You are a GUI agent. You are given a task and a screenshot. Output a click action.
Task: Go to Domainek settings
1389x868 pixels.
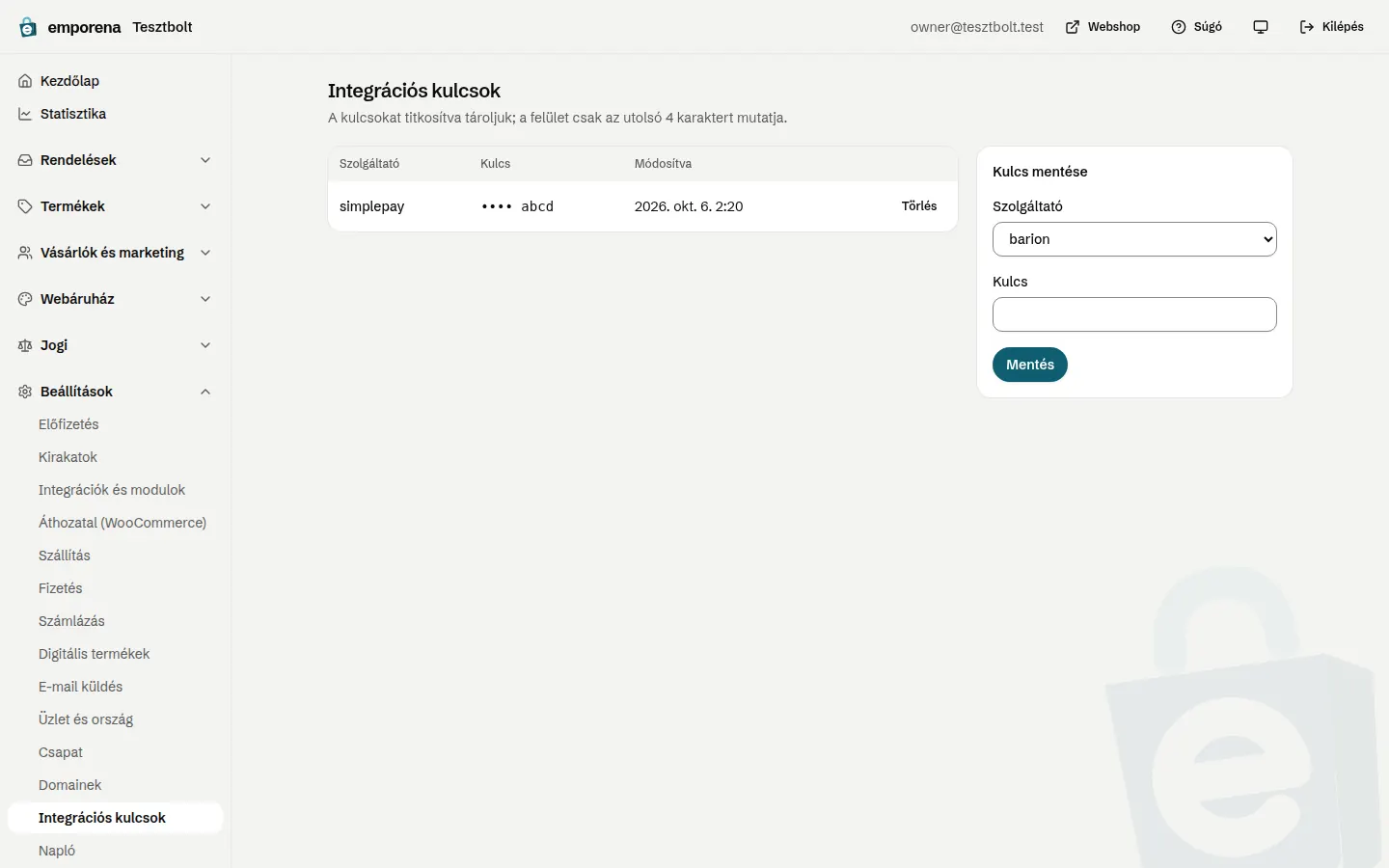[x=115, y=785]
